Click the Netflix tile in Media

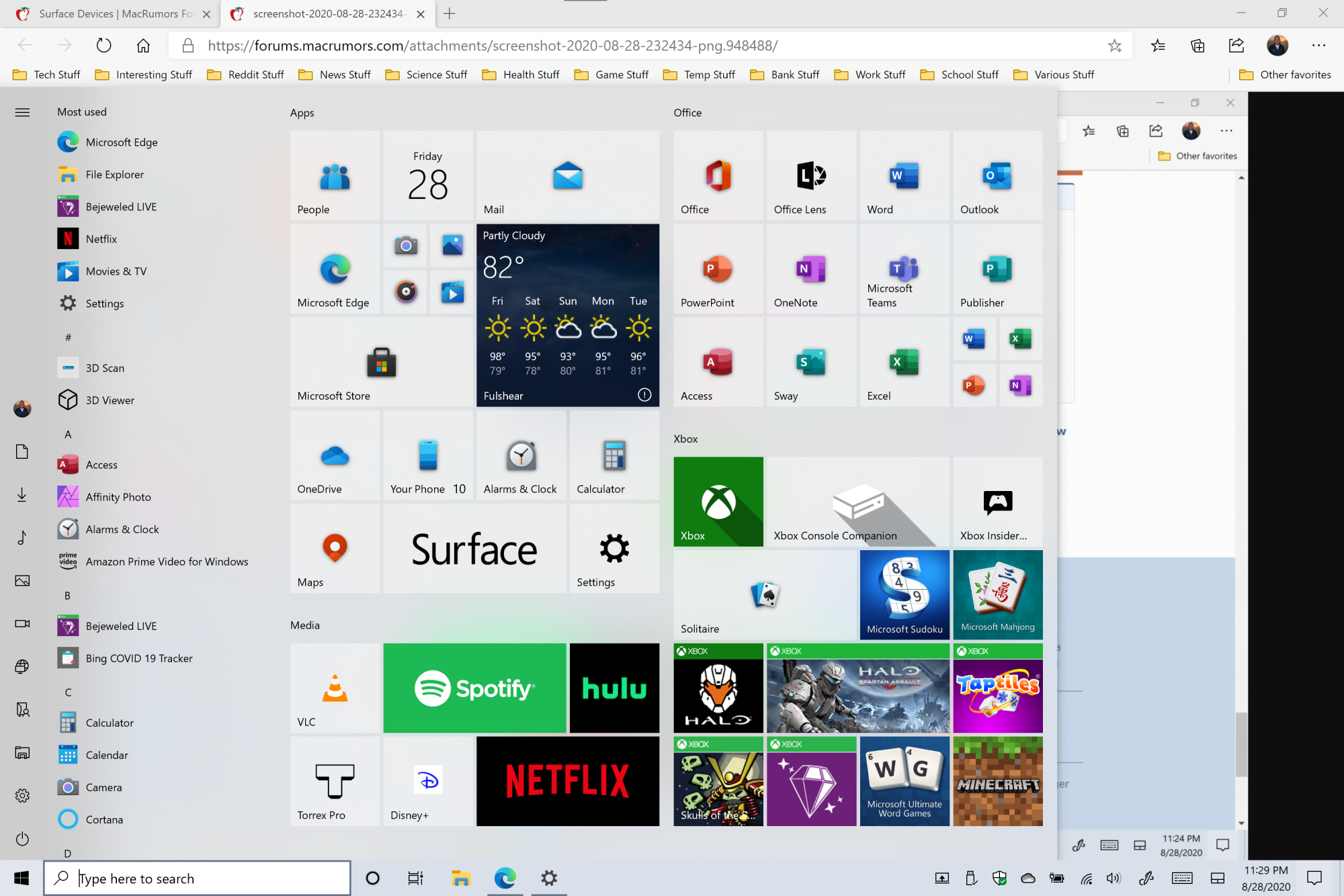pos(567,781)
